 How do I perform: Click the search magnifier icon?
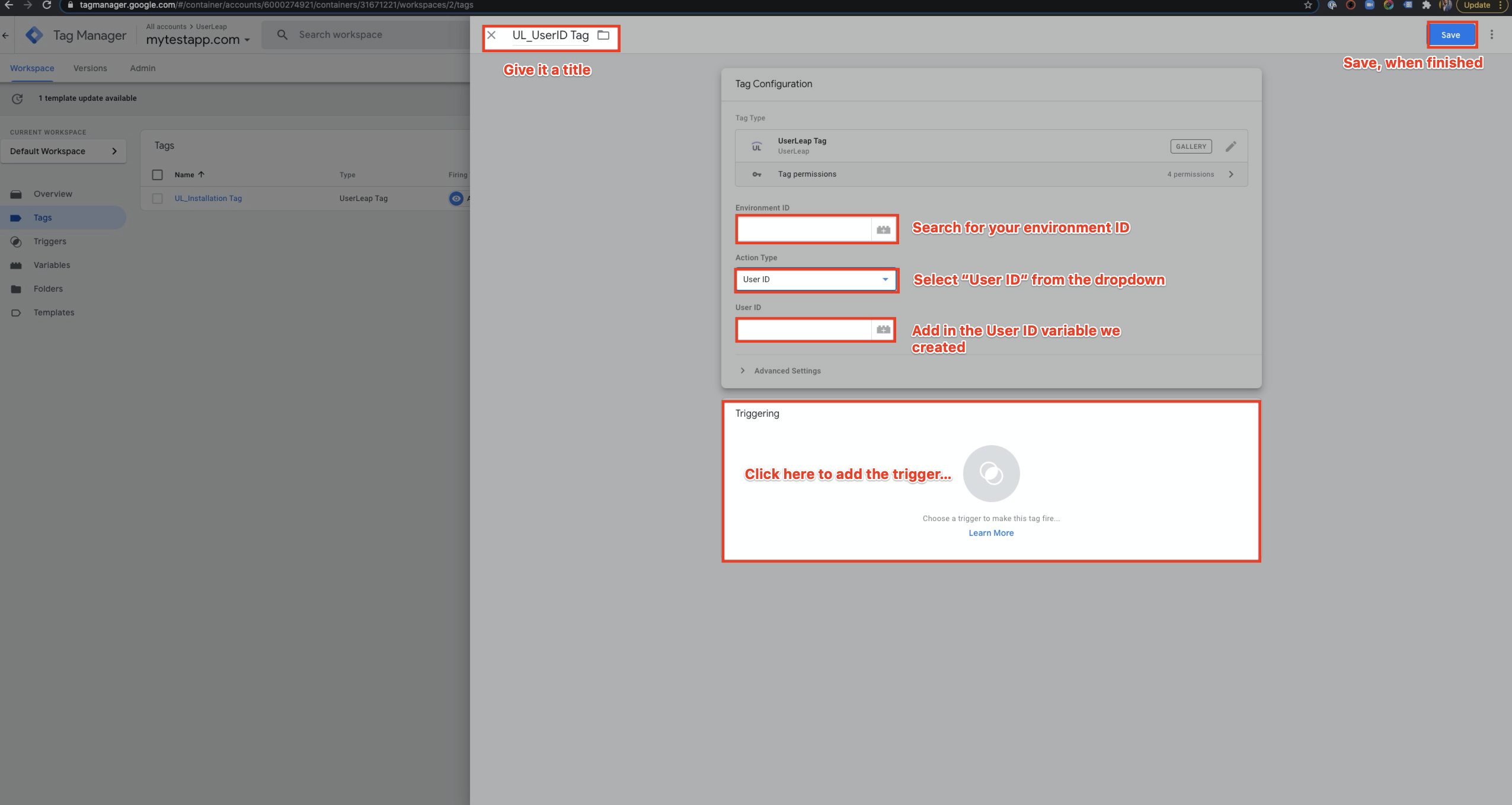click(282, 35)
